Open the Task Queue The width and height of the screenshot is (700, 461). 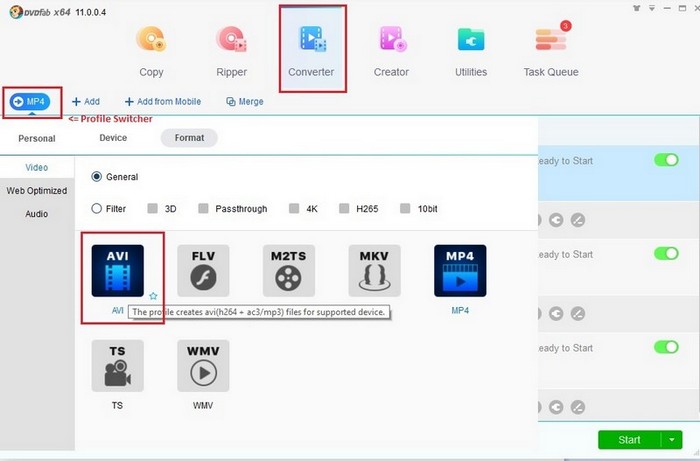[x=551, y=51]
